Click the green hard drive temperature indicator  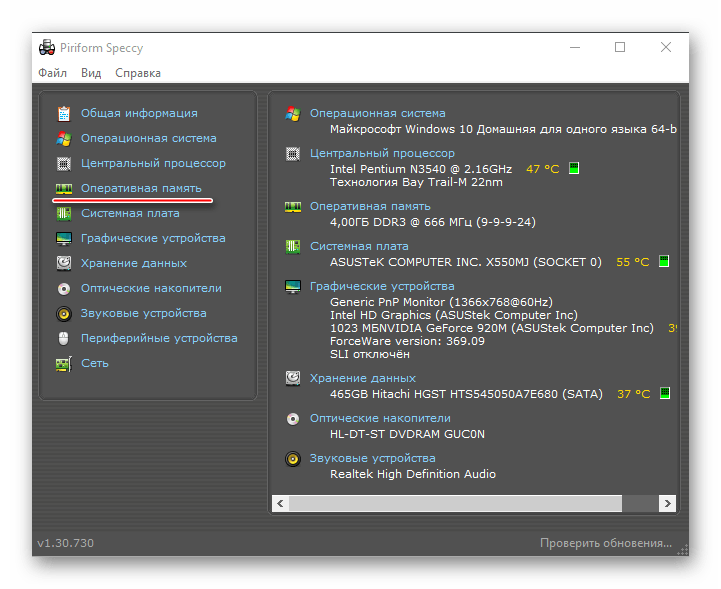(665, 393)
